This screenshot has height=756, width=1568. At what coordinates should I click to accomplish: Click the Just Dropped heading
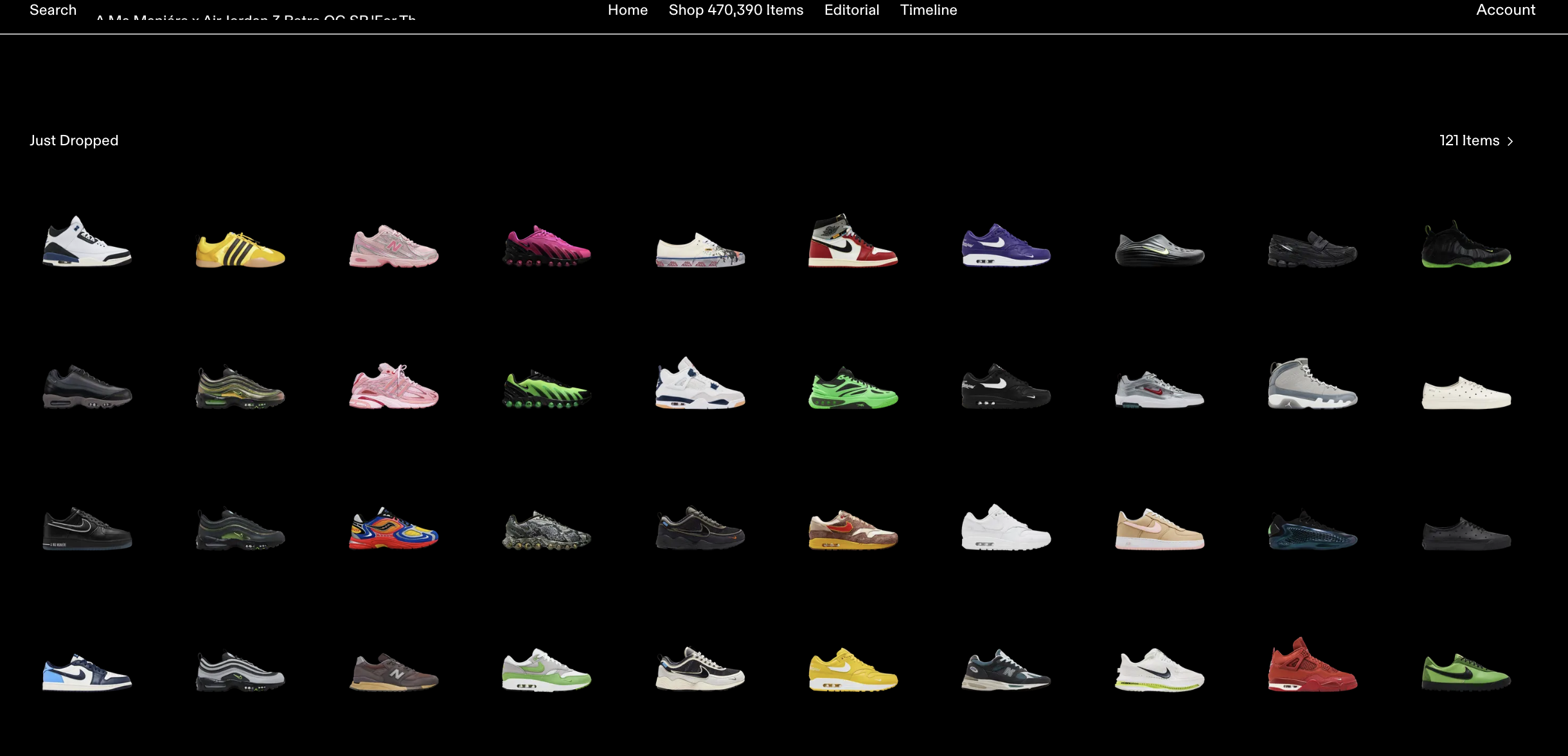pos(74,140)
